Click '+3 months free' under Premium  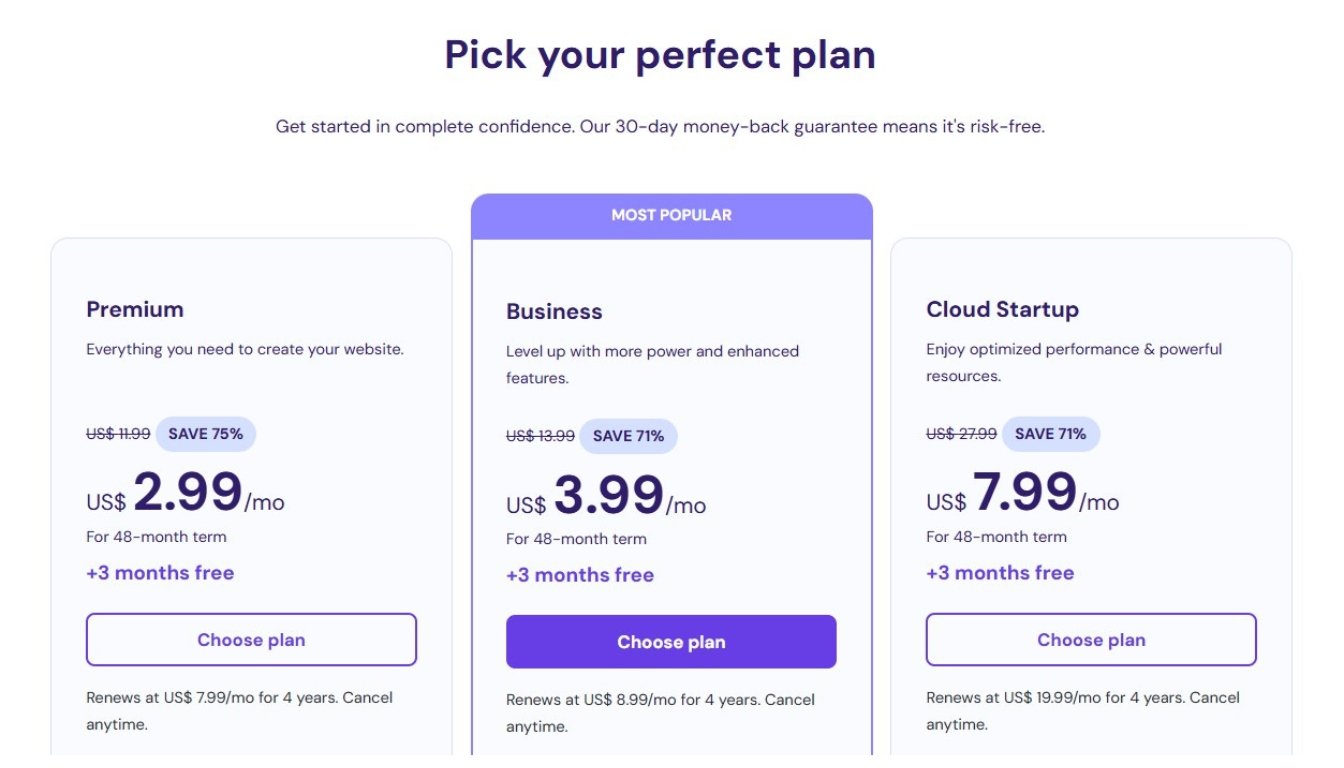tap(160, 573)
